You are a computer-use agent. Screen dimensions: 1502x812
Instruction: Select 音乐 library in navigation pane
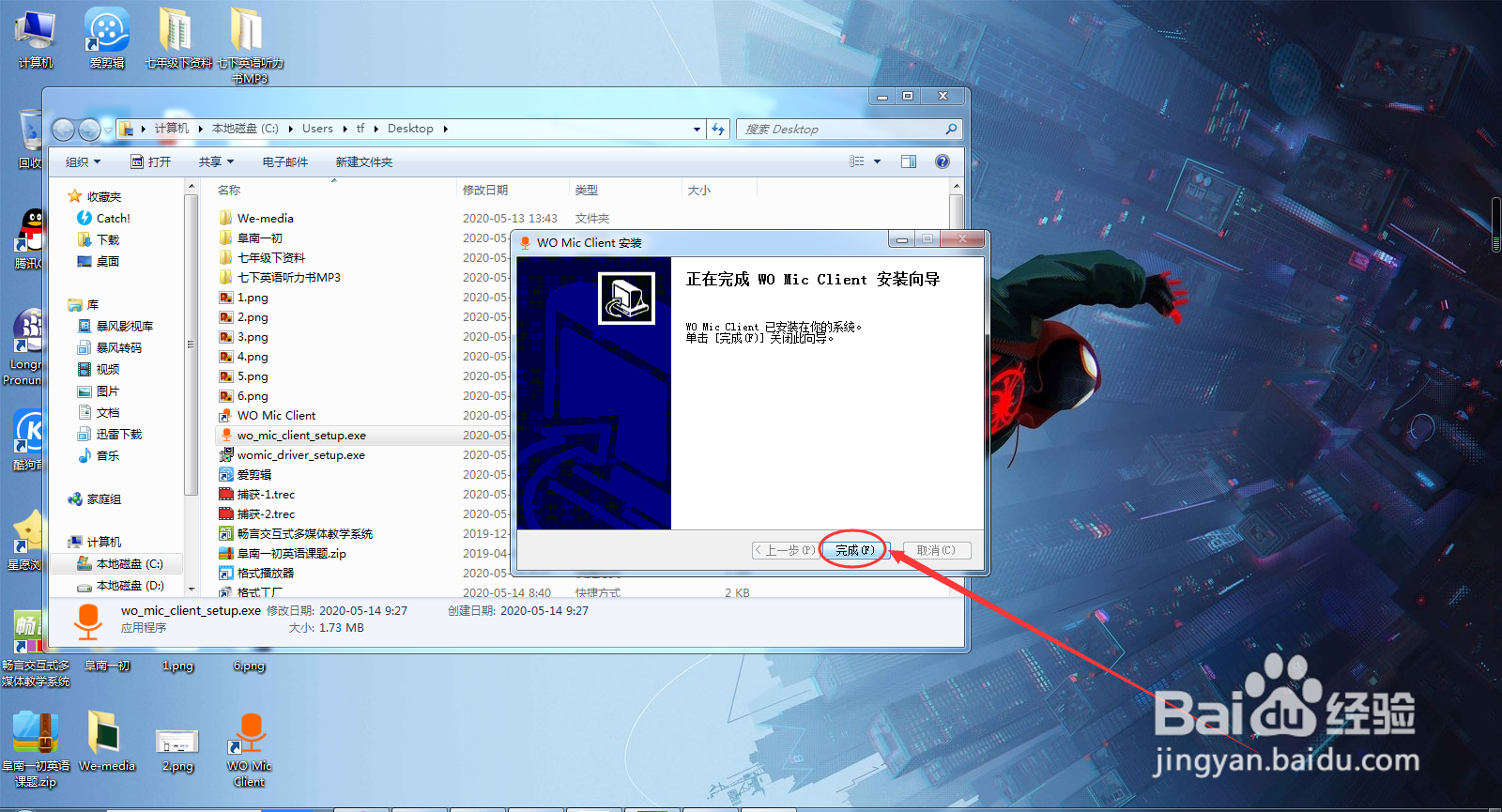99,455
